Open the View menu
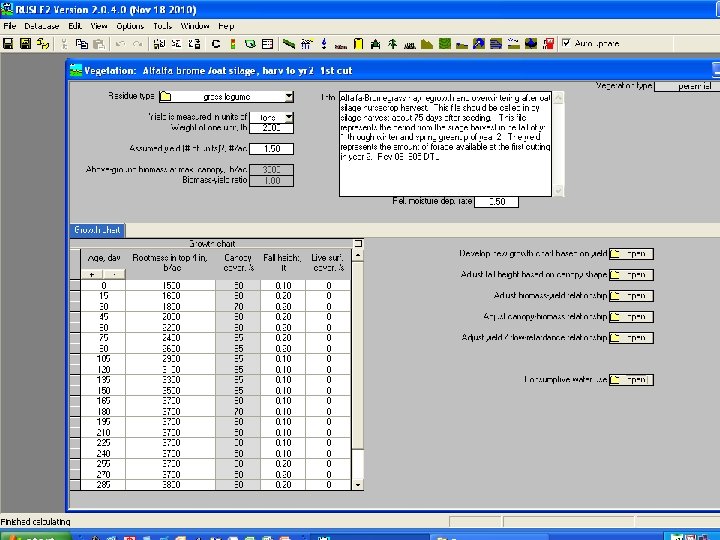The image size is (720, 540). click(99, 26)
